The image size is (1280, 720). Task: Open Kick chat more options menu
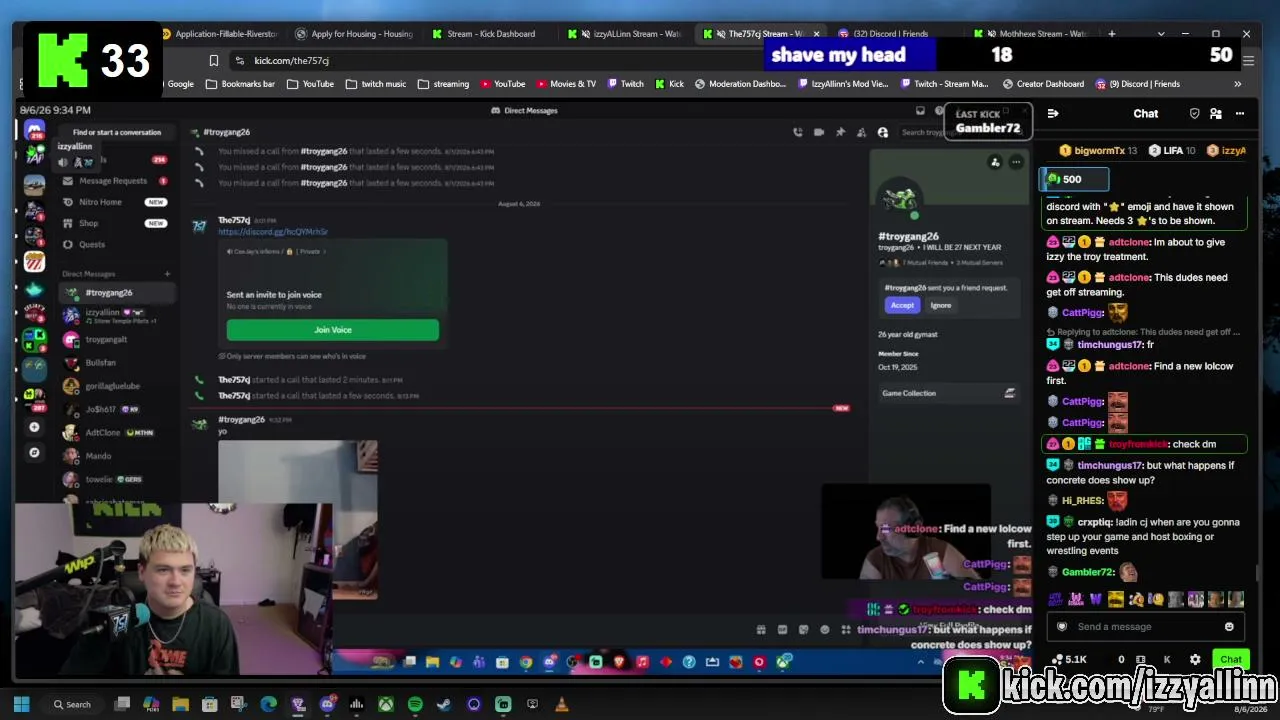pyautogui.click(x=1240, y=114)
